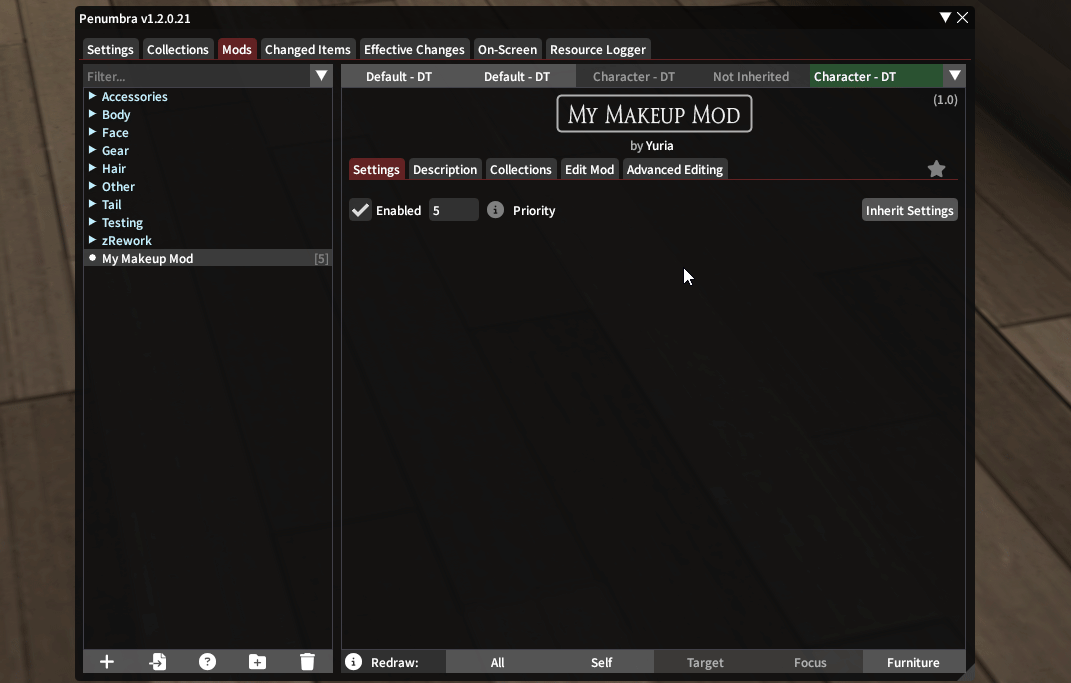
Task: Uncheck the Enabled checkbox
Action: (x=360, y=210)
